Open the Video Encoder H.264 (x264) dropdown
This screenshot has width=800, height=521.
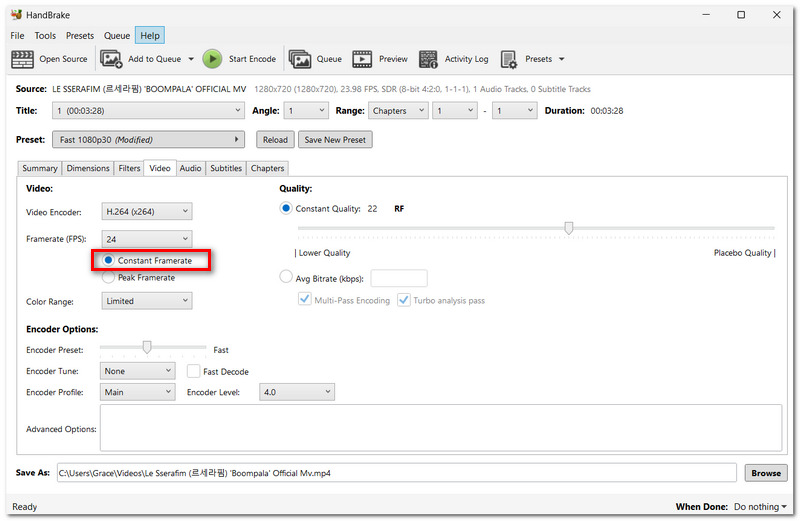147,211
